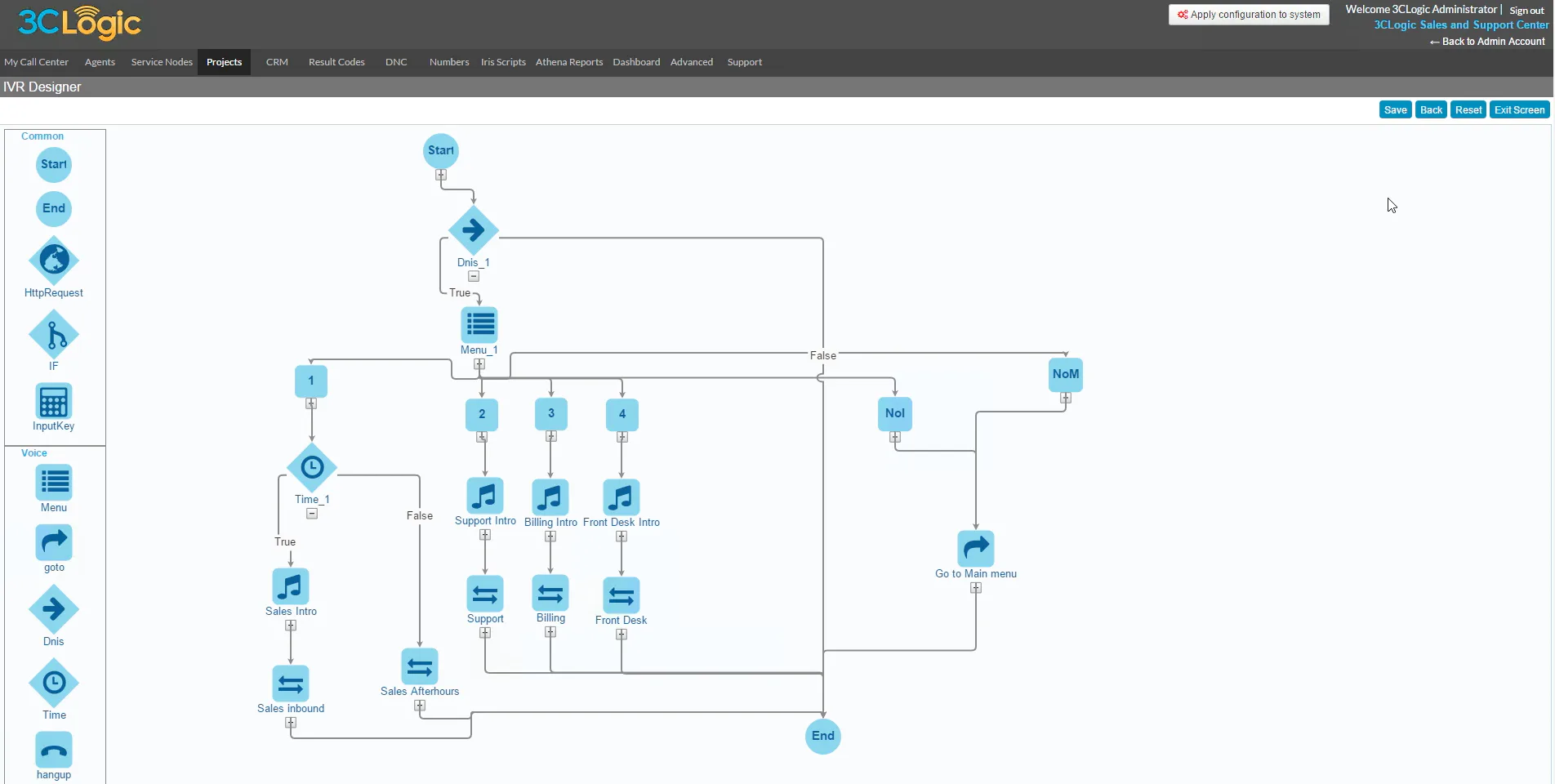This screenshot has height=784, width=1555.
Task: Go back to Admin Account
Action: [x=1487, y=42]
